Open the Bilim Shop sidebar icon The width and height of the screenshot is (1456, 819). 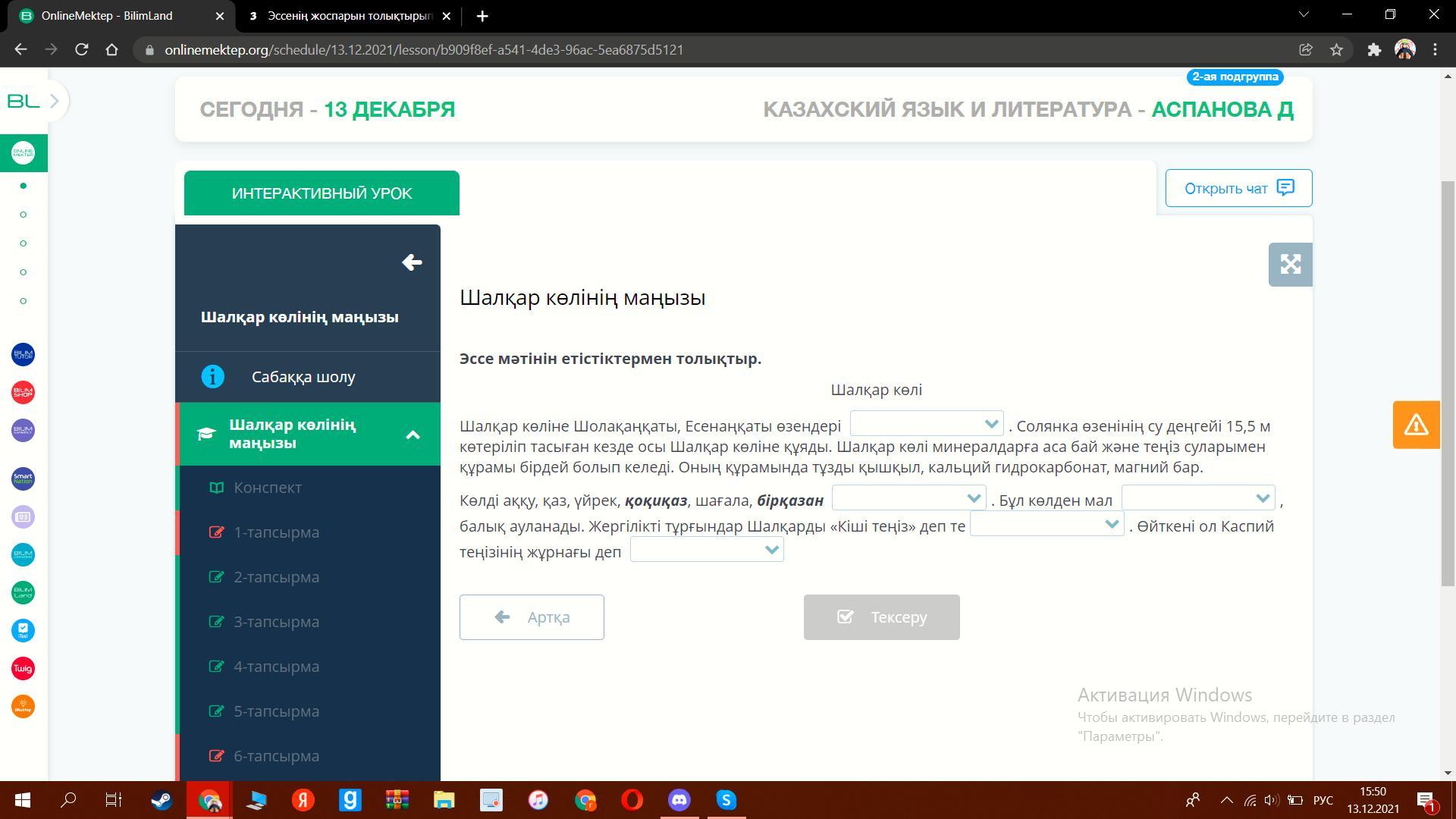pos(23,392)
